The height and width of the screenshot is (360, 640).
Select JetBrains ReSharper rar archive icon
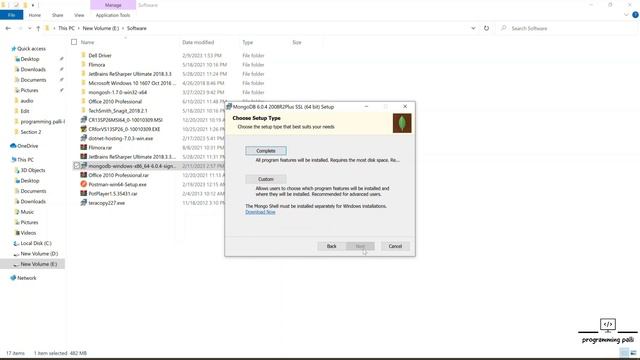click(x=84, y=156)
